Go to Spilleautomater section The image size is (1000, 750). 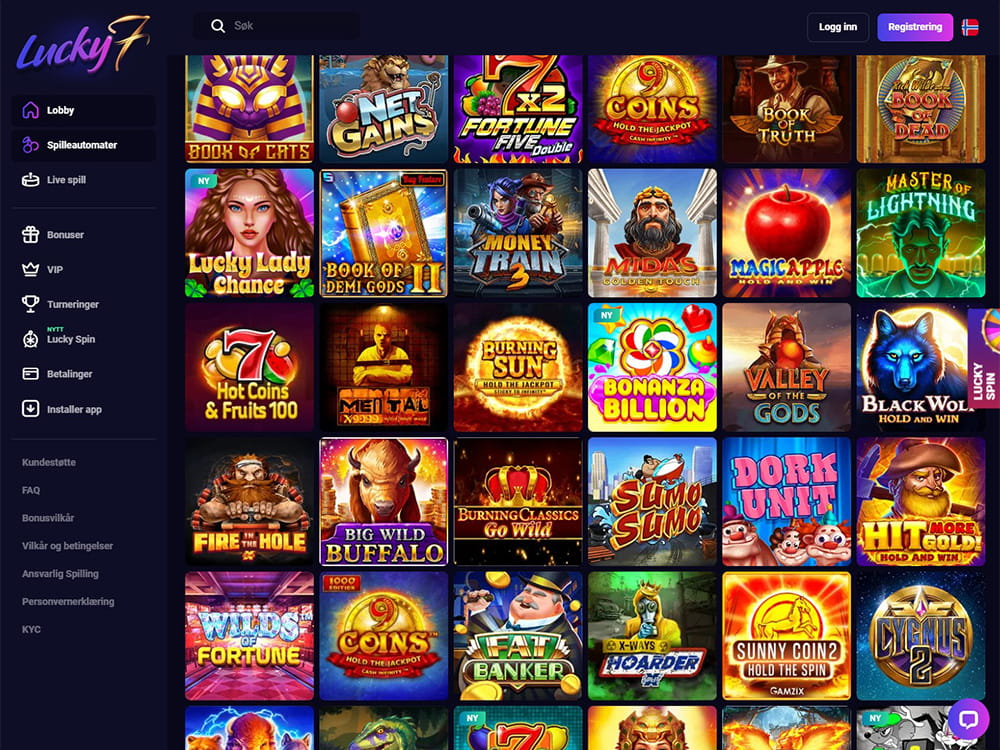[84, 145]
